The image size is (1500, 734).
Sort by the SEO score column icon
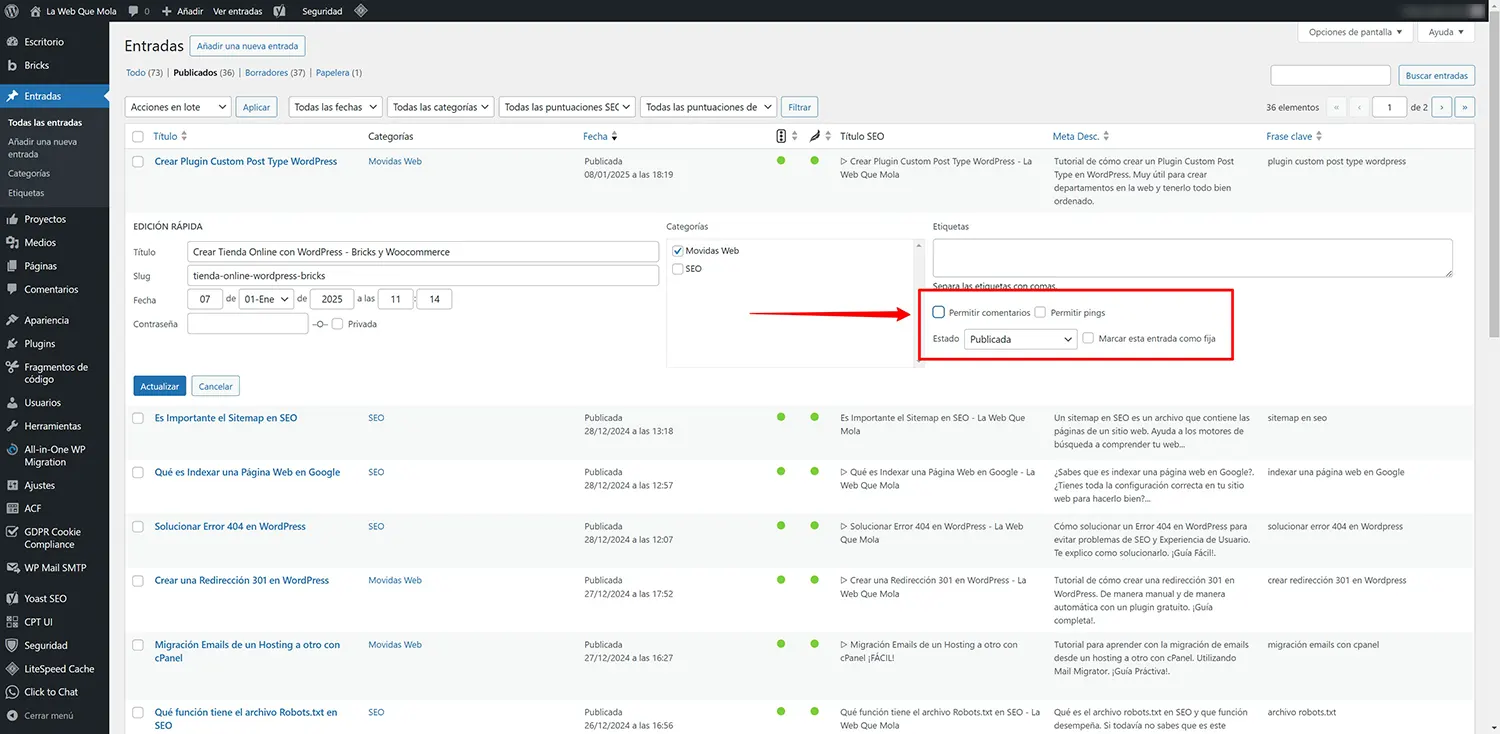[x=781, y=136]
